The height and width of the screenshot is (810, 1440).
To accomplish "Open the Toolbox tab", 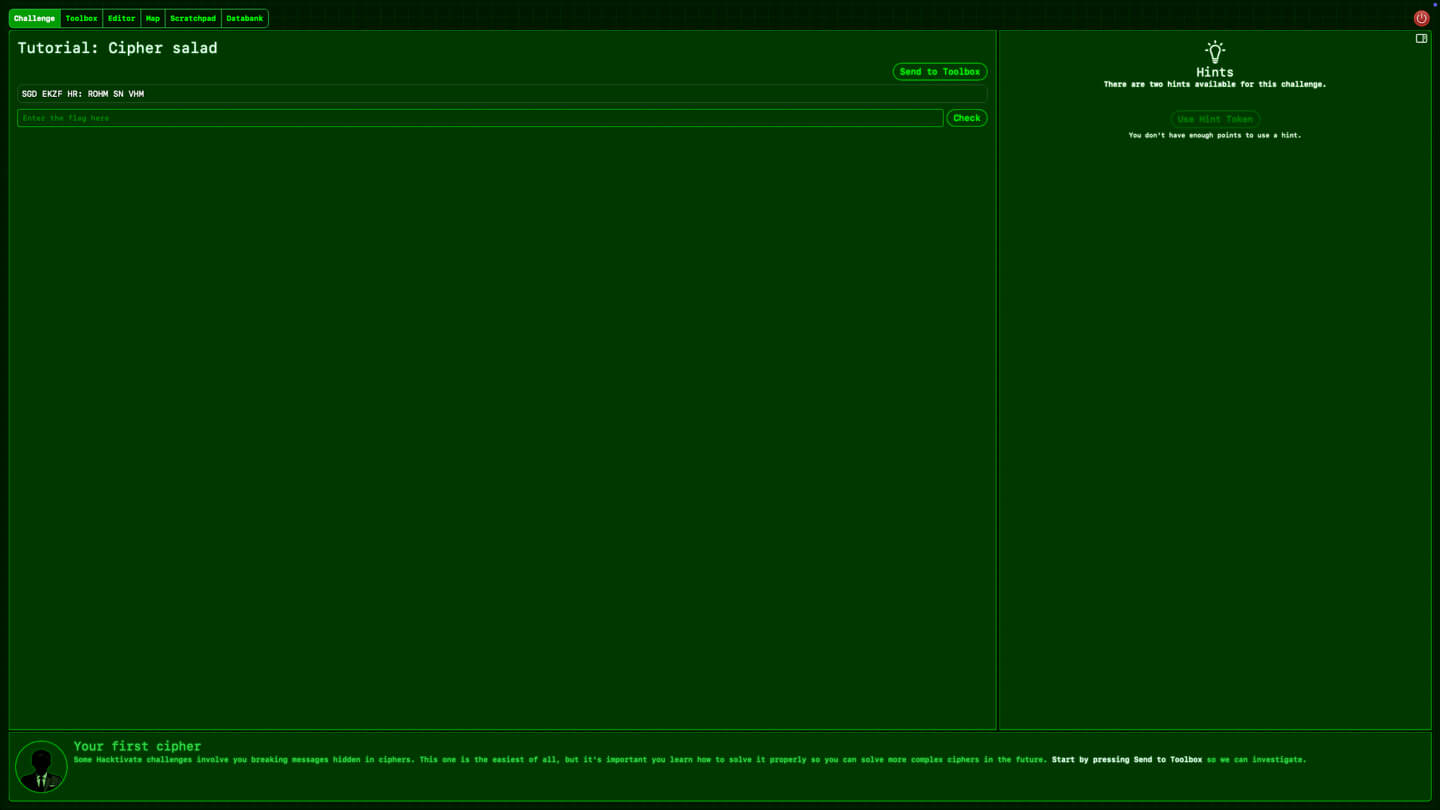I will click(81, 18).
